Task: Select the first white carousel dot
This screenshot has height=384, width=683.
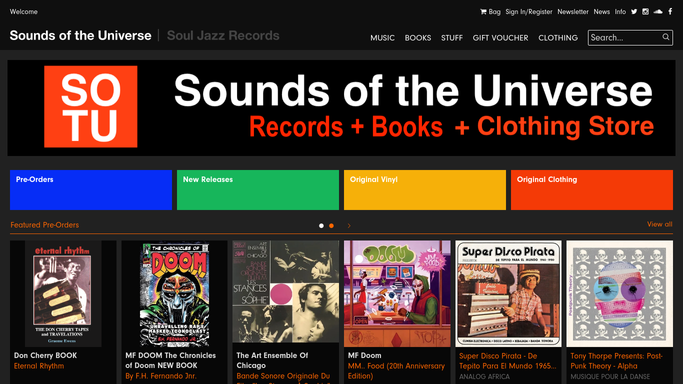Action: click(x=321, y=226)
